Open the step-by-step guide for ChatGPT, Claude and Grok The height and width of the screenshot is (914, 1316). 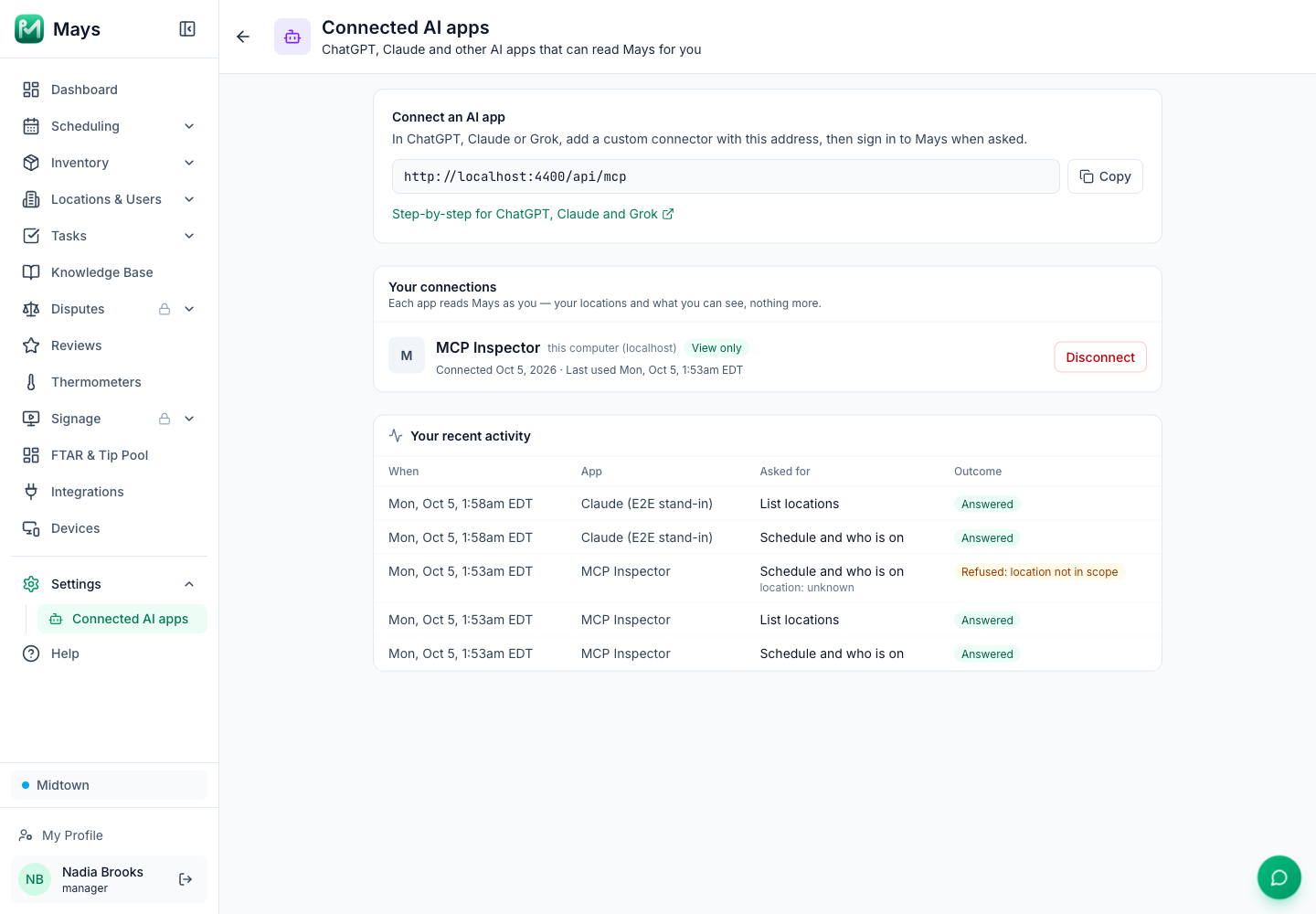coord(533,214)
